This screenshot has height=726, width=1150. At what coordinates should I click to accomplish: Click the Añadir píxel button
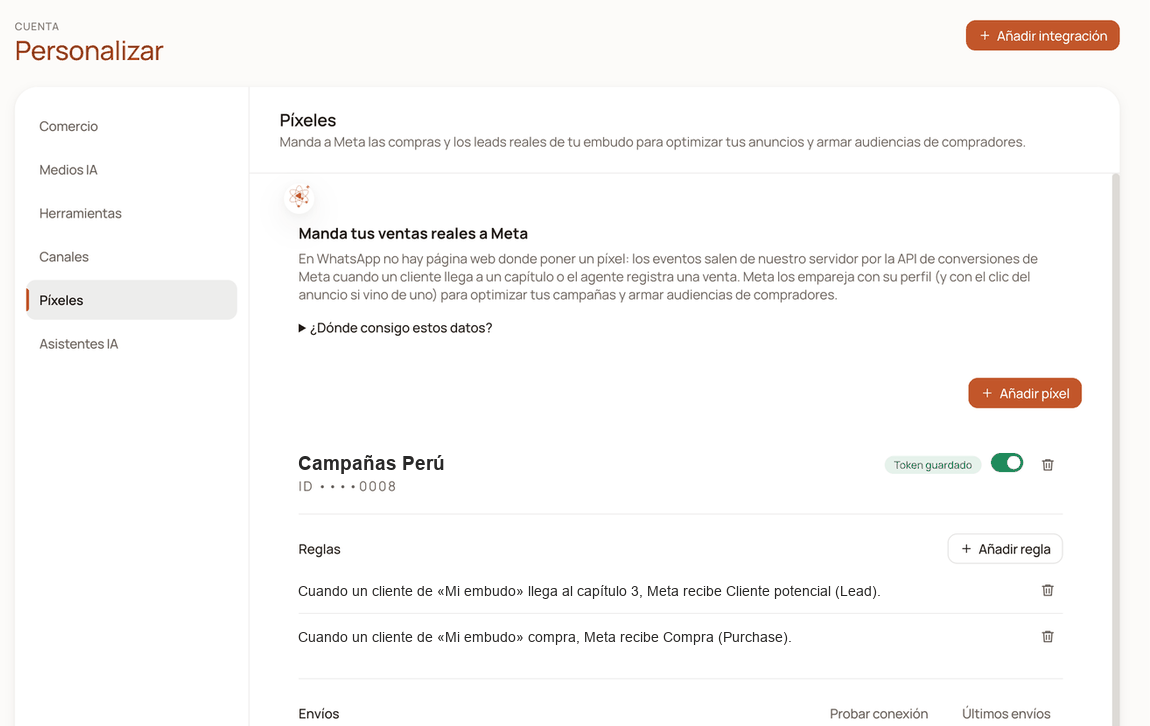(1025, 393)
